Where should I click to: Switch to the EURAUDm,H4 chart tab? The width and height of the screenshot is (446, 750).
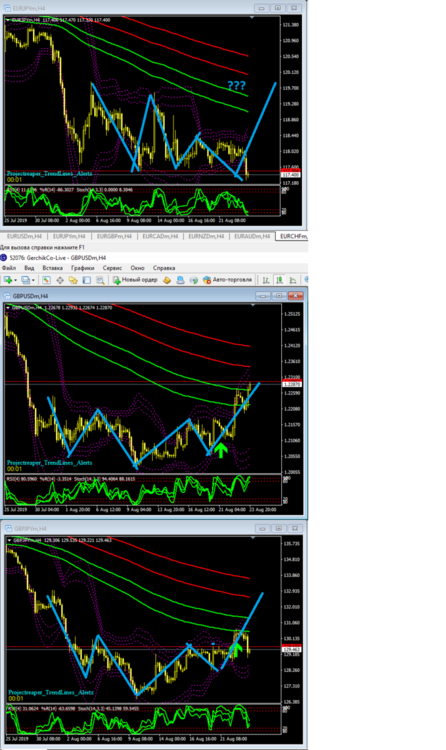click(x=252, y=236)
